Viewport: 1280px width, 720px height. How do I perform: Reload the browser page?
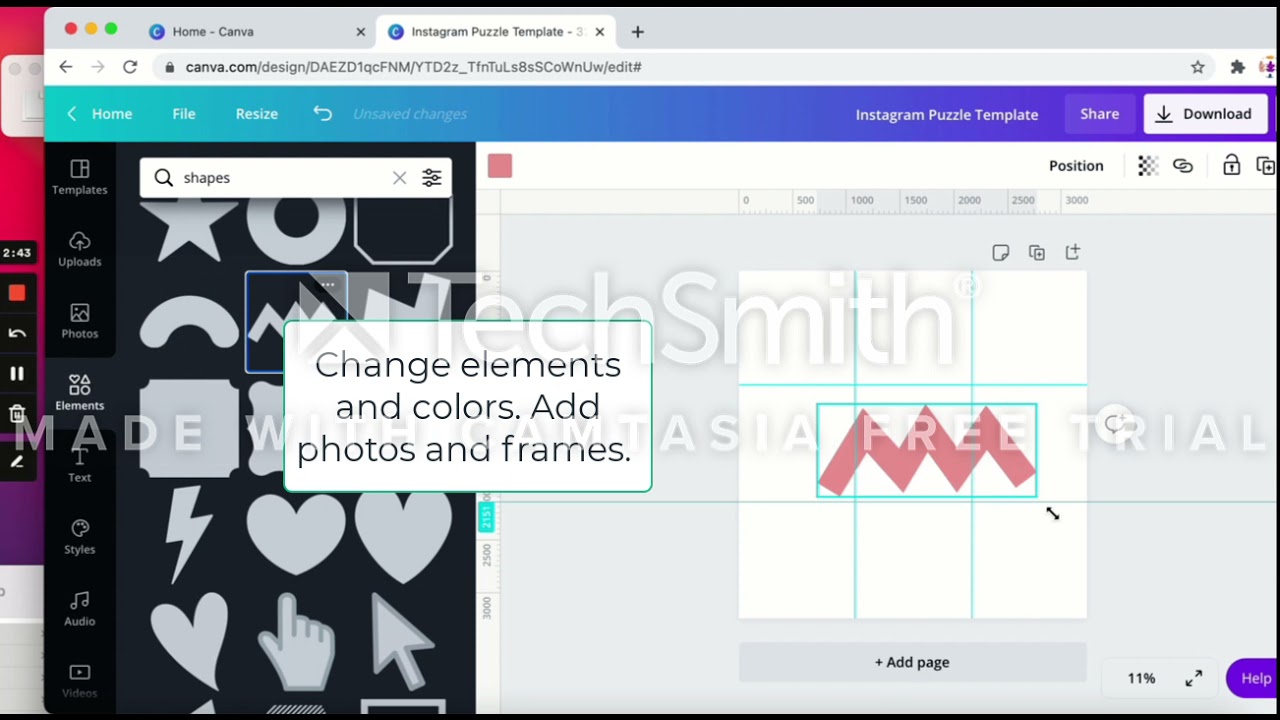click(x=130, y=67)
